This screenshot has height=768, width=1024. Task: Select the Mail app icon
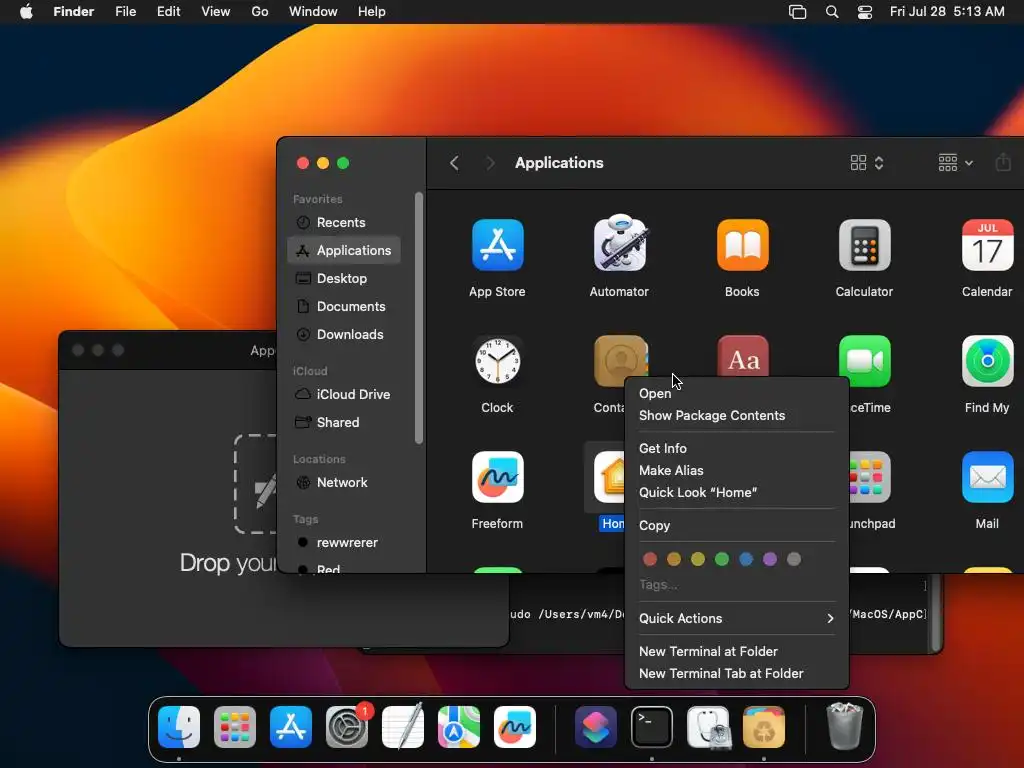tap(987, 477)
